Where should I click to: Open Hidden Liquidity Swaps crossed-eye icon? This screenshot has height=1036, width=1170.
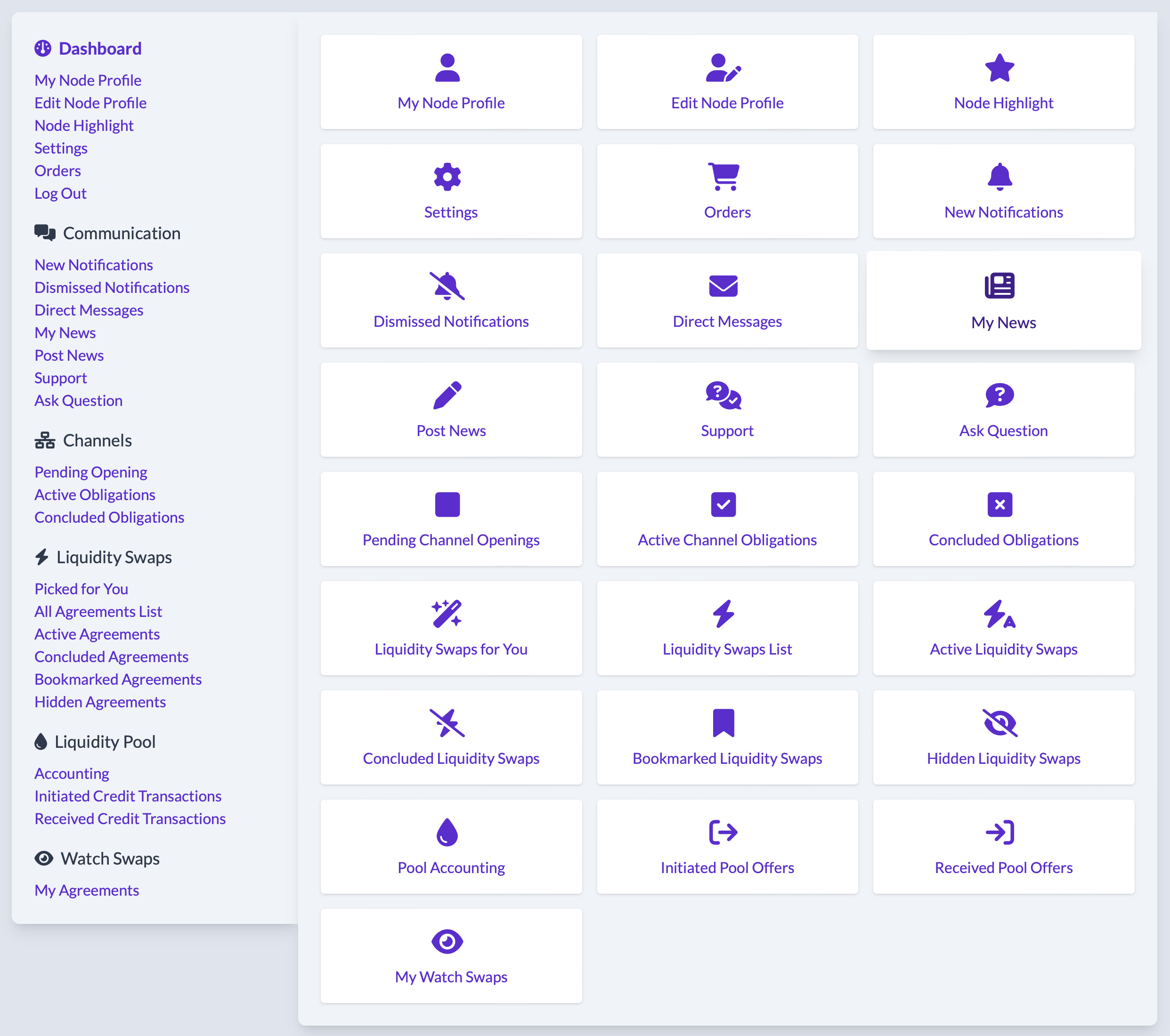999,723
